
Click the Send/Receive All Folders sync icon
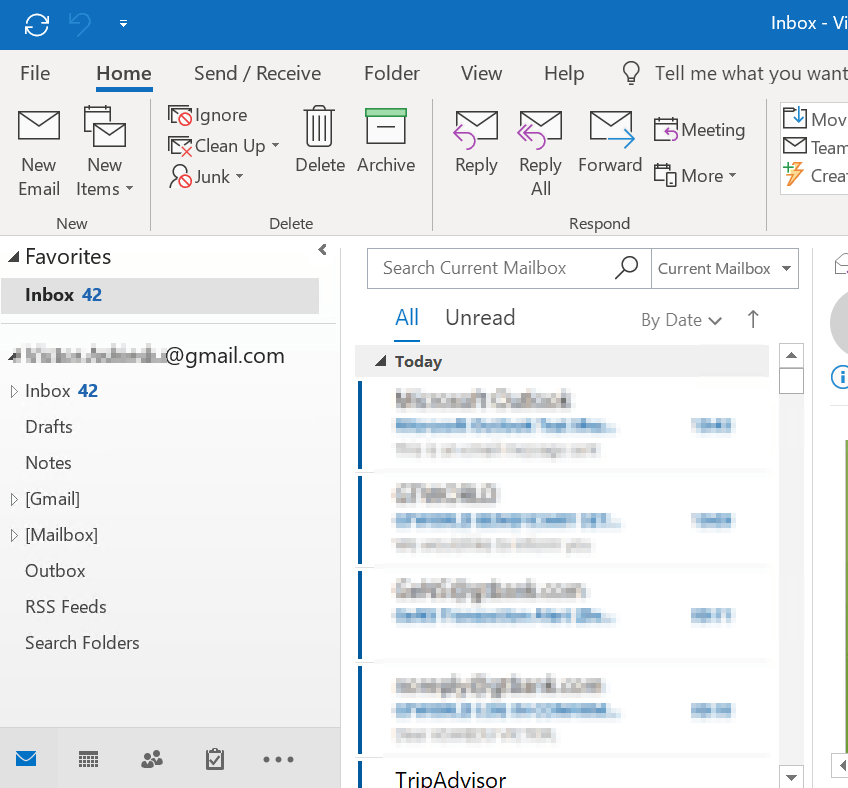pyautogui.click(x=37, y=24)
